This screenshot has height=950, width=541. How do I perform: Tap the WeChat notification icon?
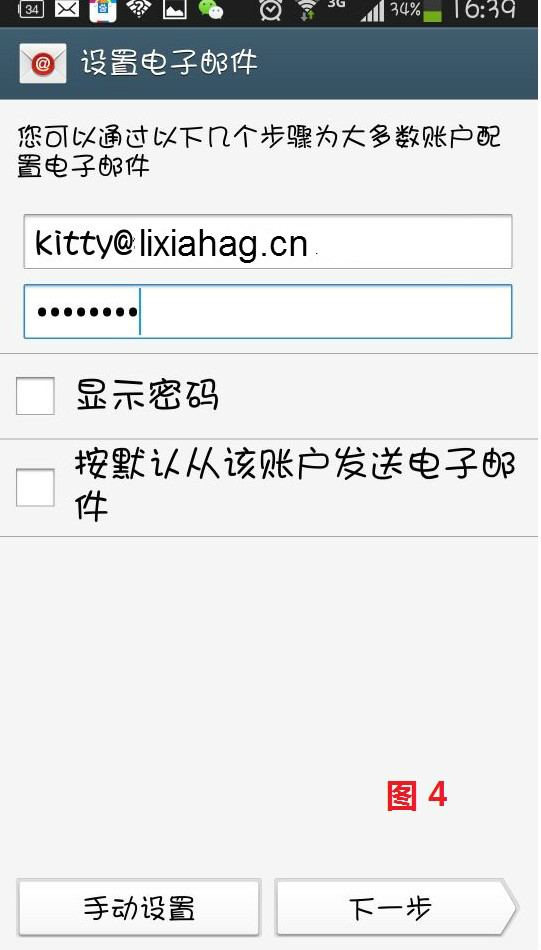pyautogui.click(x=211, y=10)
